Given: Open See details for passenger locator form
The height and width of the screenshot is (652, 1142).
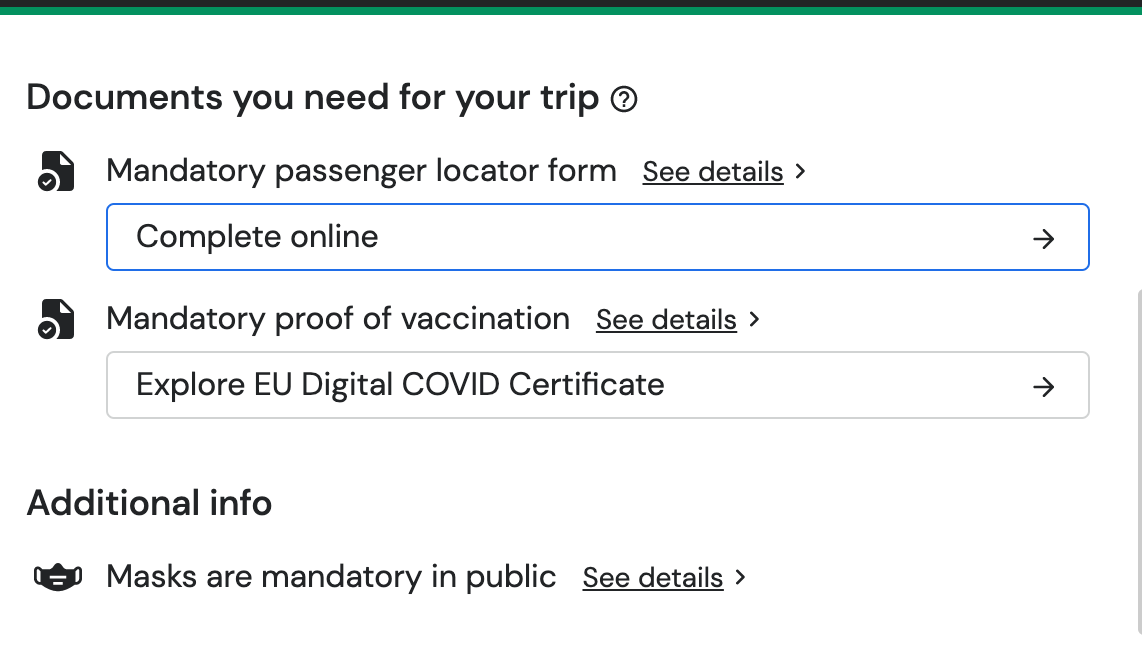Looking at the screenshot, I should pos(712,172).
